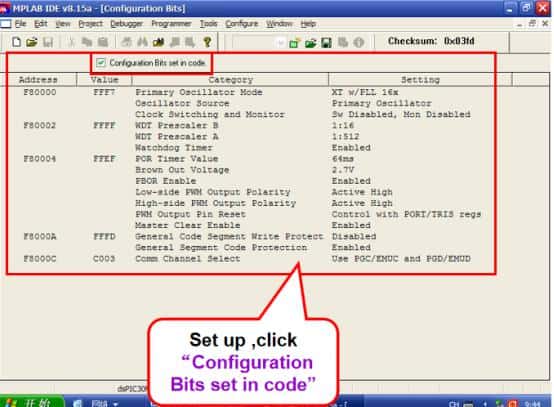Click value C003 cell
The width and height of the screenshot is (554, 407).
(104, 259)
